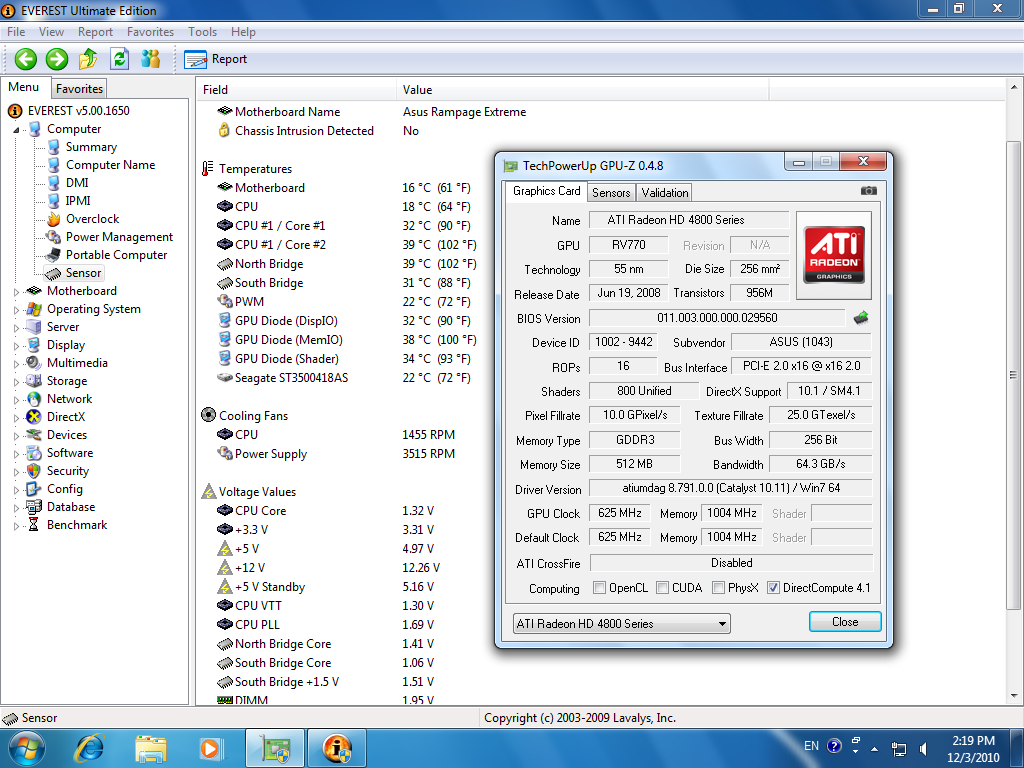Open the ATI Radeon HD 4800 Series dropdown
The width and height of the screenshot is (1024, 768).
pyautogui.click(x=622, y=624)
